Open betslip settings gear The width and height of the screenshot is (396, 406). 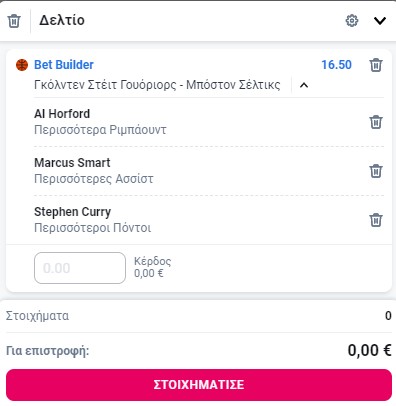(352, 21)
